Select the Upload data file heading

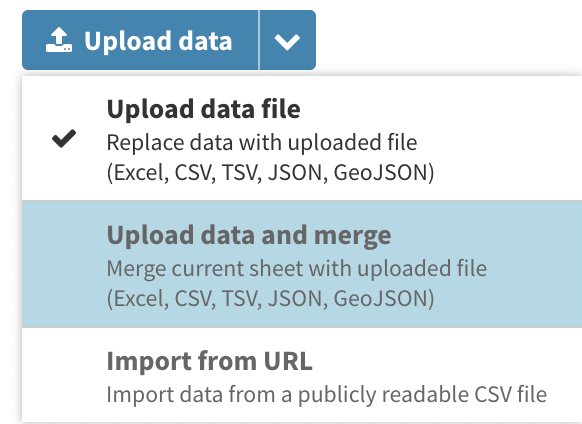pyautogui.click(x=203, y=109)
